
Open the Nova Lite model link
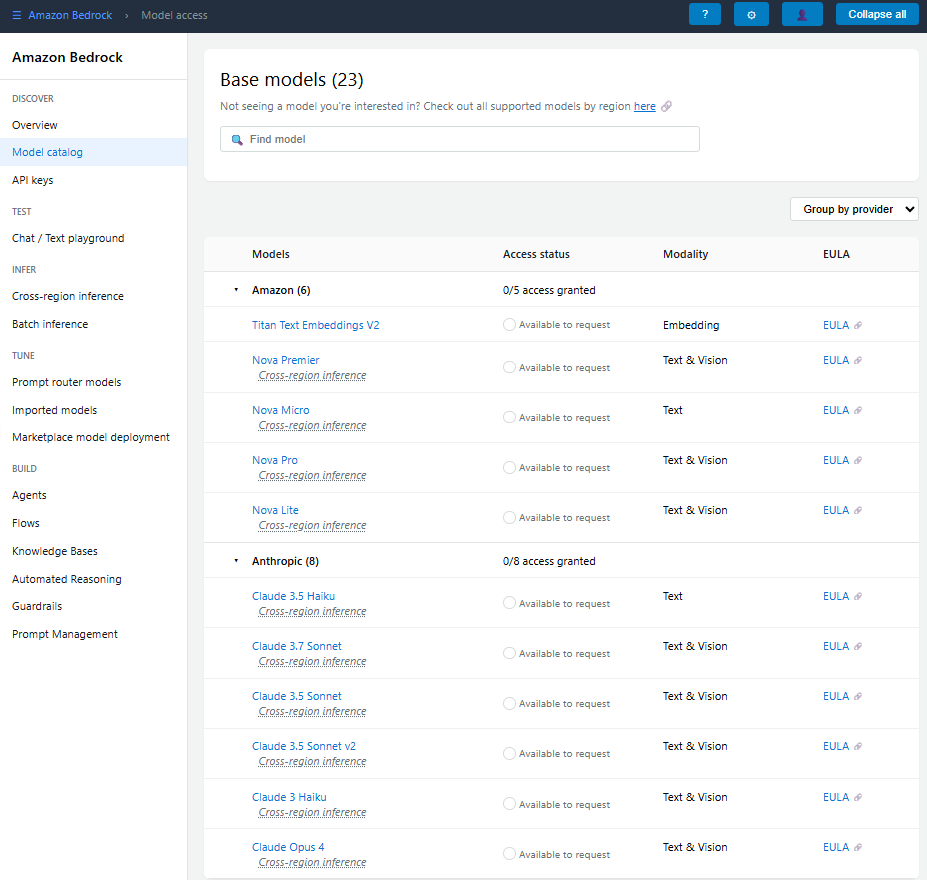click(275, 510)
